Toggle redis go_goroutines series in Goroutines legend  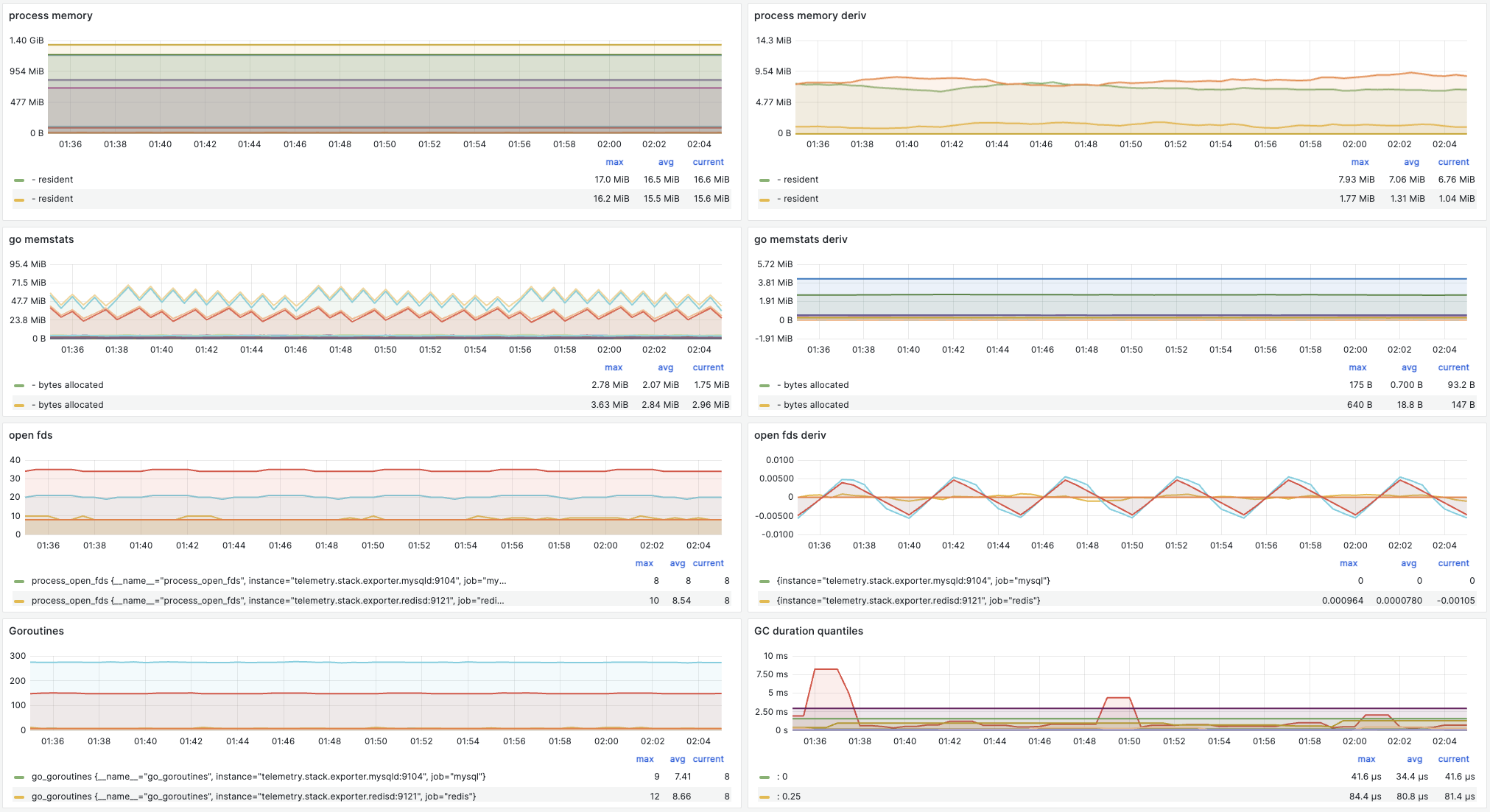tap(253, 797)
